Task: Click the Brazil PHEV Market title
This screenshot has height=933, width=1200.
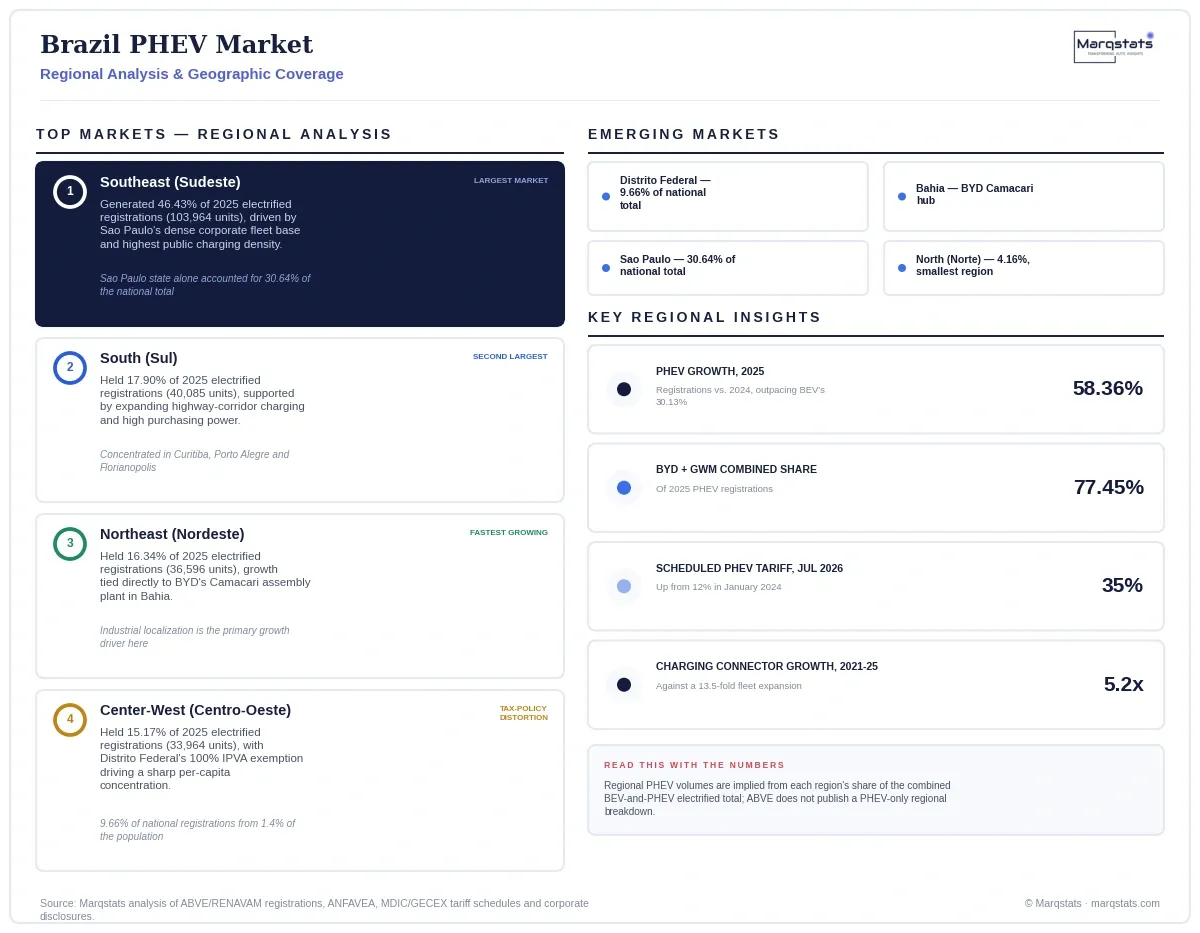Action: point(177,45)
